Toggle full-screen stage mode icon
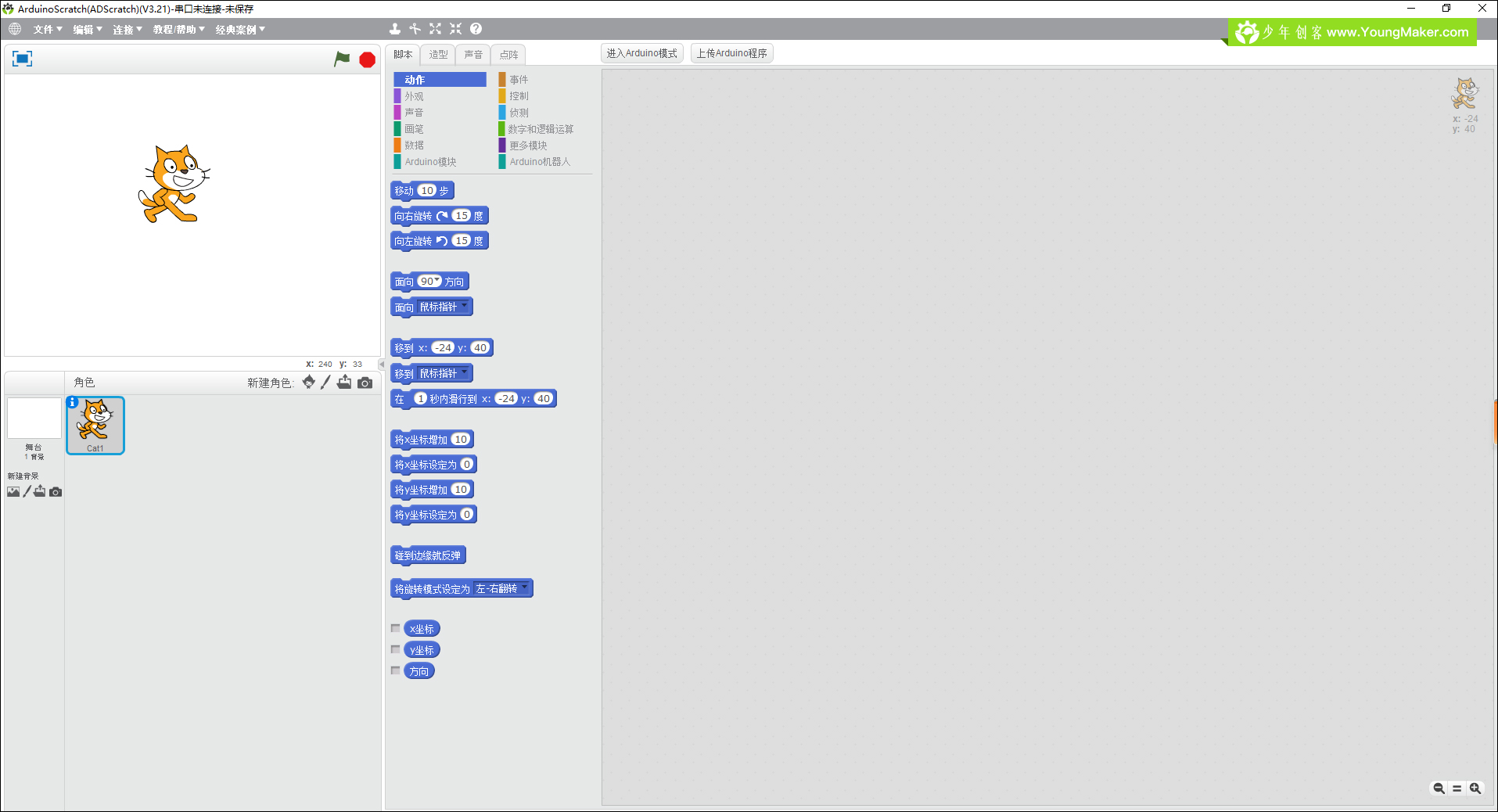The height and width of the screenshot is (812, 1498). coord(22,59)
